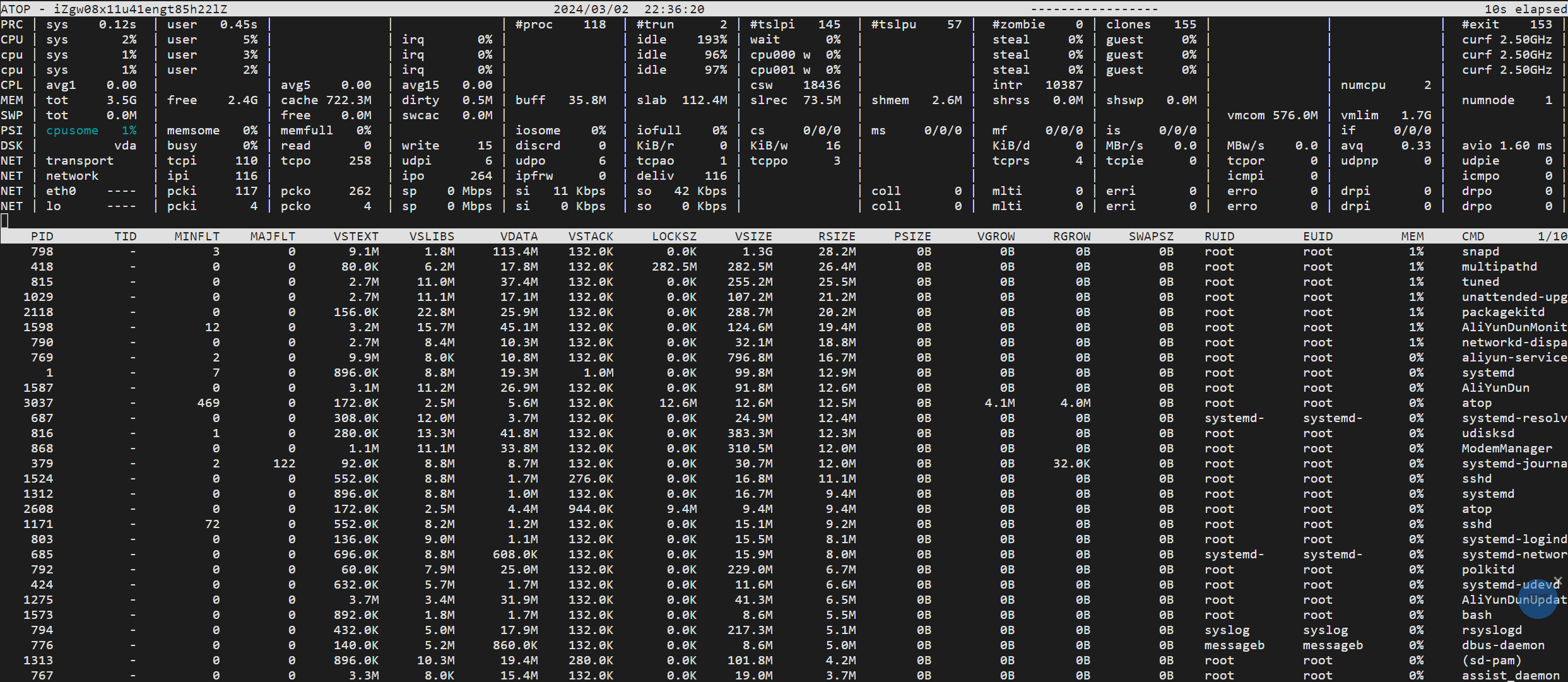
Task: Click the blue floating feedback bubble
Action: point(1538,599)
